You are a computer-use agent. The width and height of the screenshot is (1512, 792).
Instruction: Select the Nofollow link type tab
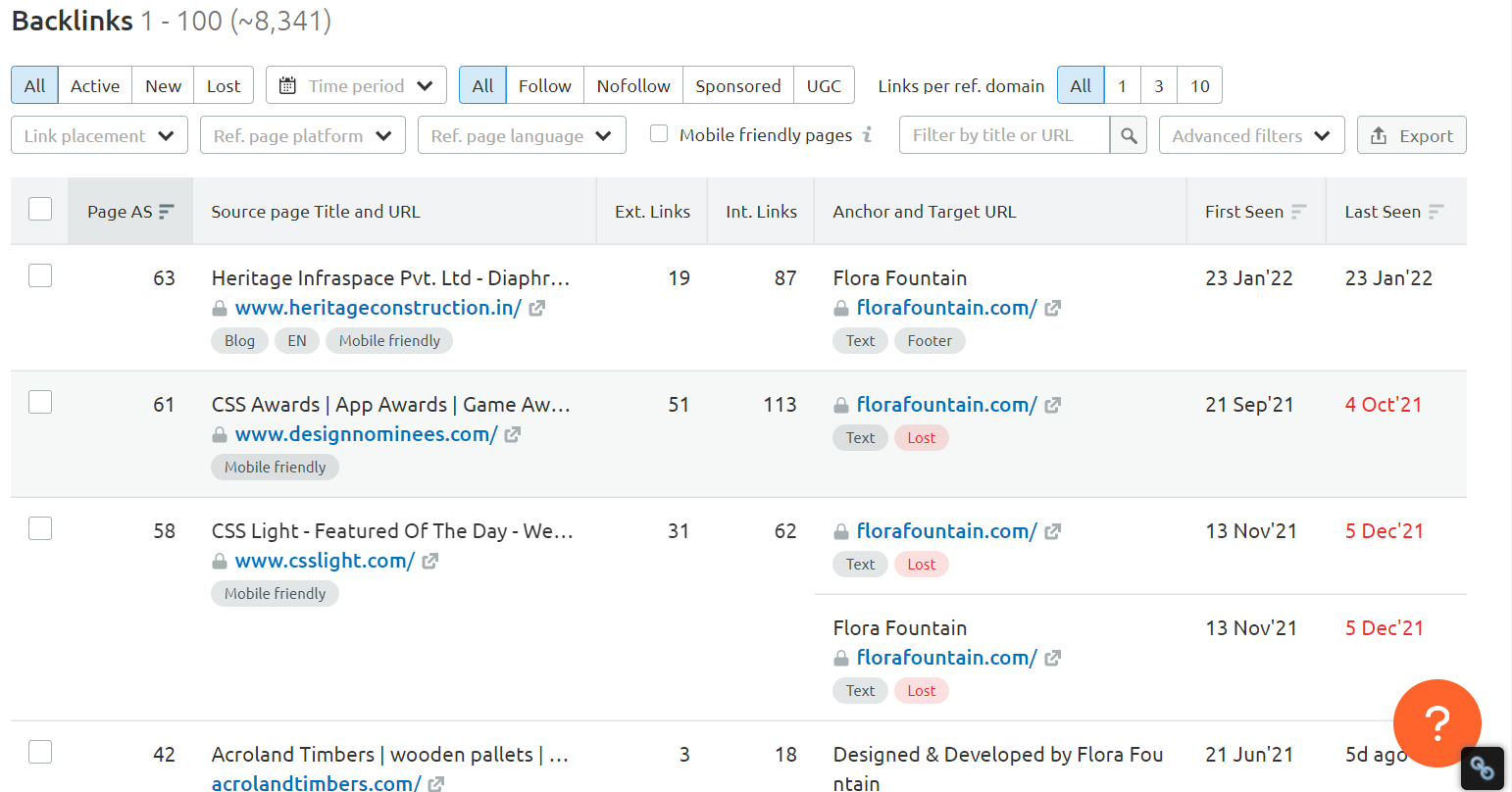[633, 85]
